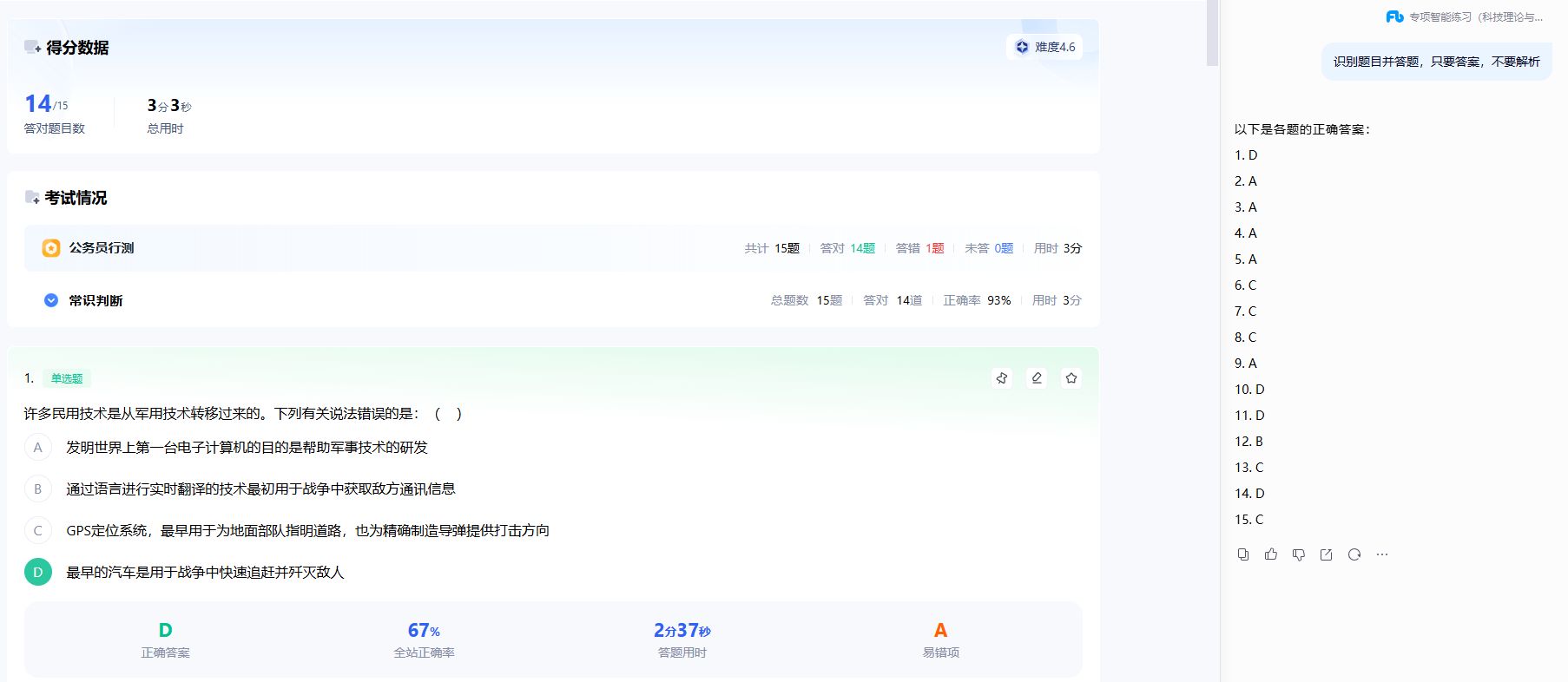This screenshot has height=682, width=1568.
Task: Click the 常识判断 category label
Action: coord(96,300)
